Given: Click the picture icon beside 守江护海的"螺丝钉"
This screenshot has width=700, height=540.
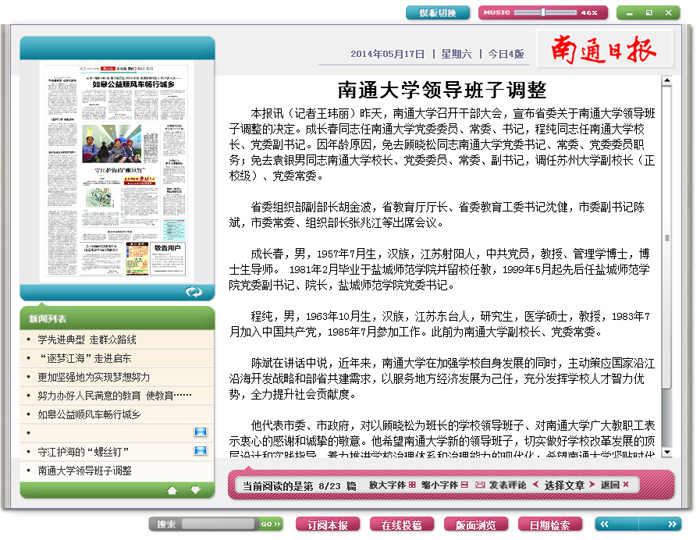Looking at the screenshot, I should point(200,451).
